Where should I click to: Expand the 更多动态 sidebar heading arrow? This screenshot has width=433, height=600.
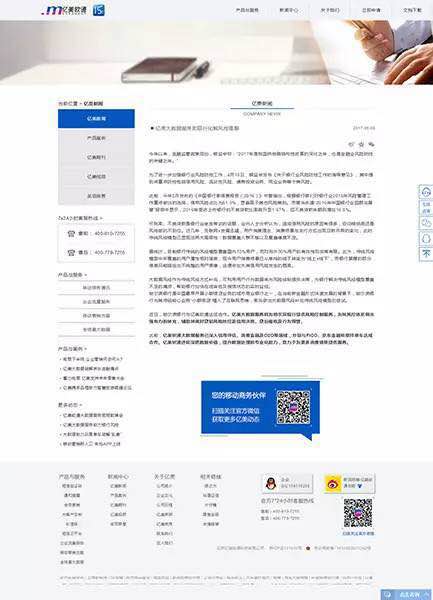click(x=80, y=405)
